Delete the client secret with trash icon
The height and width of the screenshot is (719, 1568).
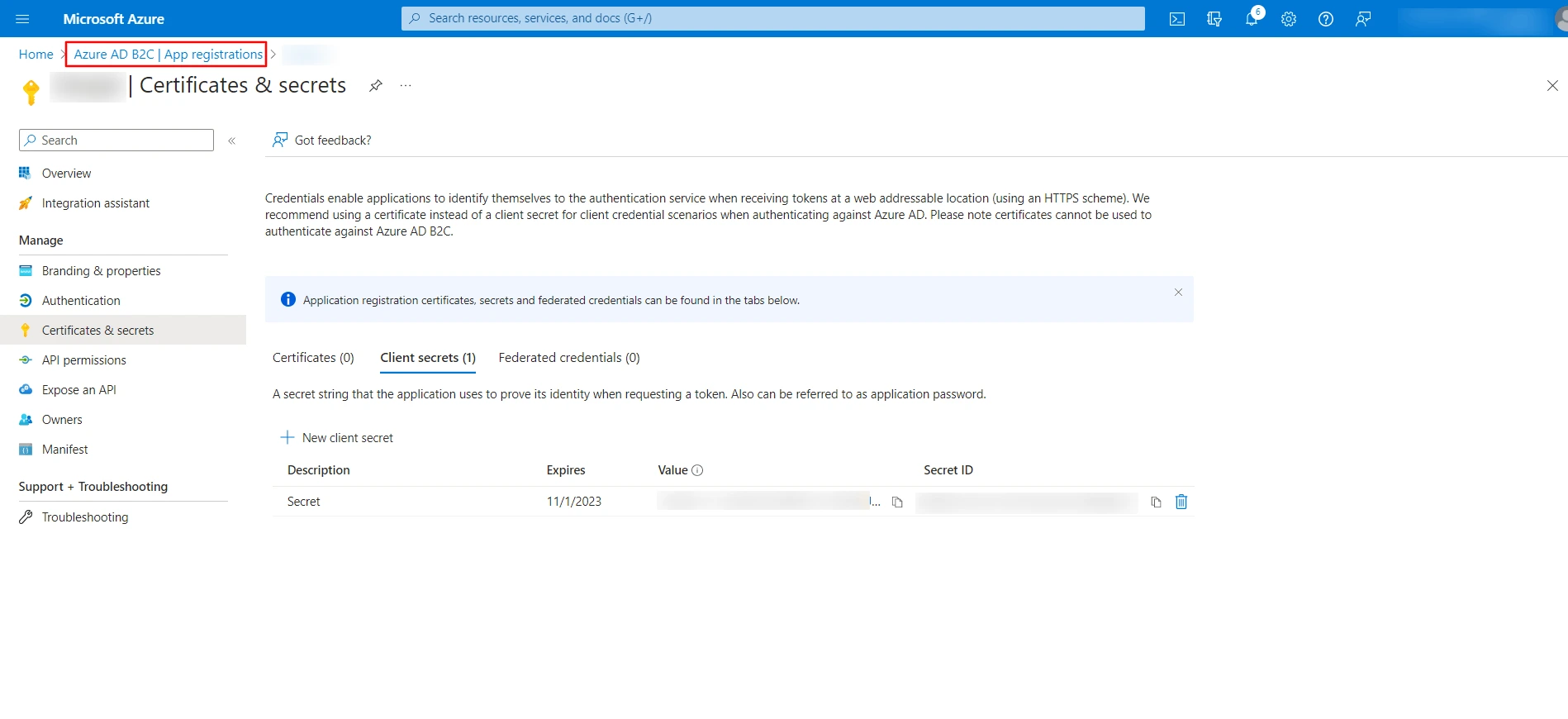pyautogui.click(x=1181, y=502)
